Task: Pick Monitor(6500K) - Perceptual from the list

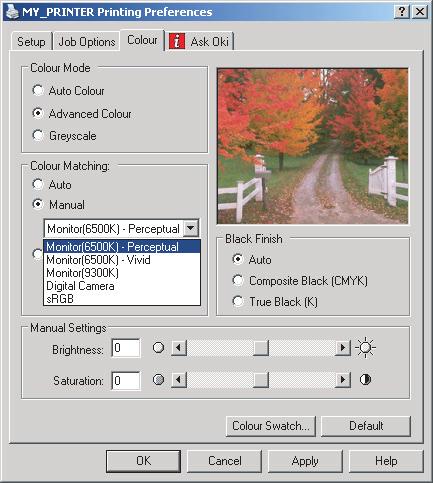Action: (x=122, y=247)
